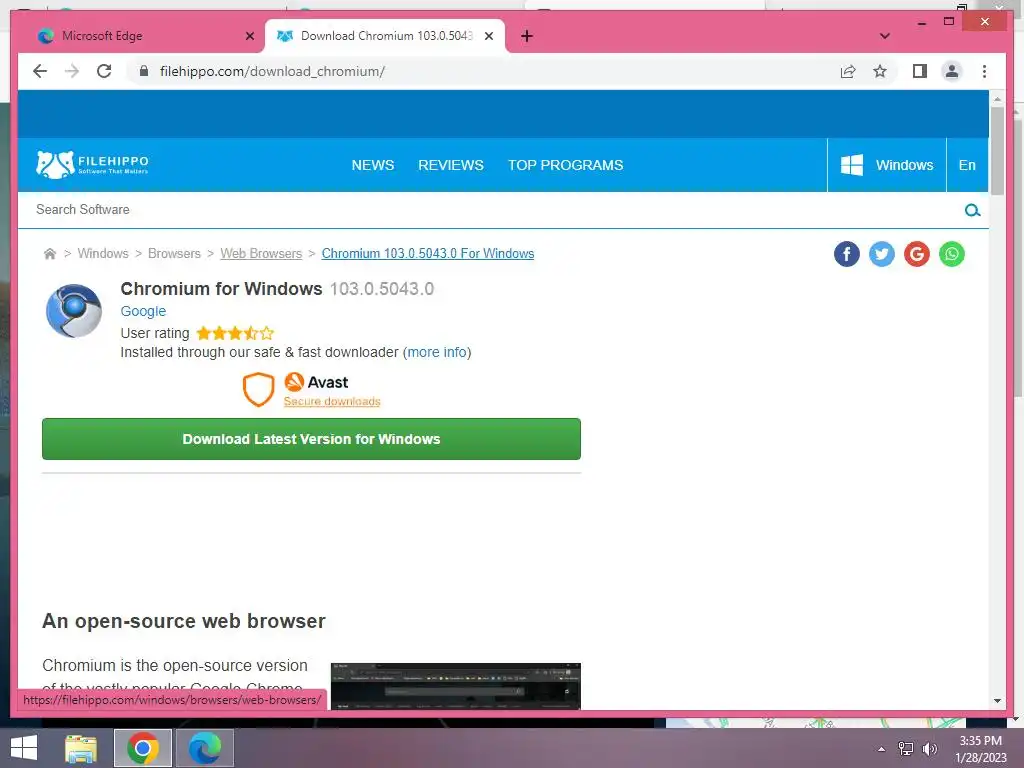Open the Browsers breadcrumb link
Image resolution: width=1024 pixels, height=768 pixels.
click(x=174, y=253)
